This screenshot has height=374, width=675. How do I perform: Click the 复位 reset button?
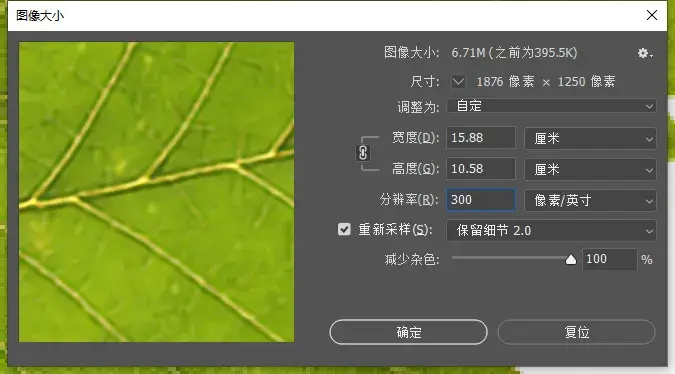tap(576, 332)
